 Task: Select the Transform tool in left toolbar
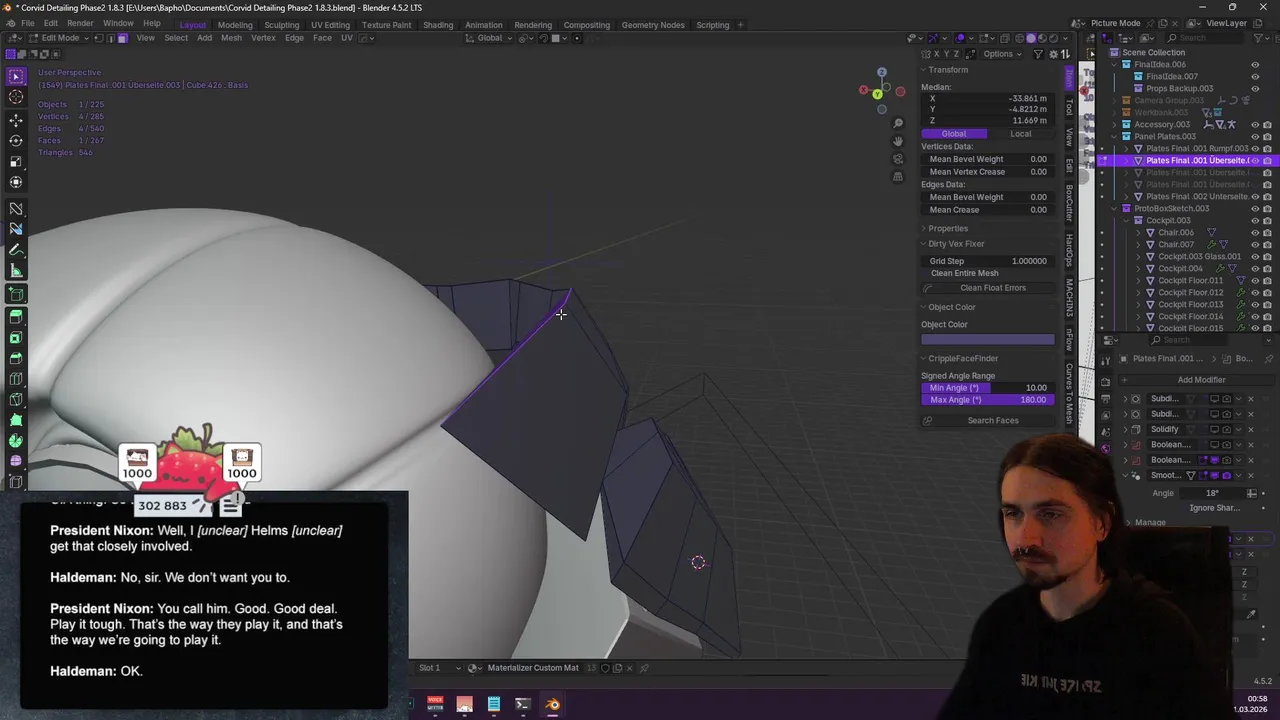pyautogui.click(x=16, y=182)
